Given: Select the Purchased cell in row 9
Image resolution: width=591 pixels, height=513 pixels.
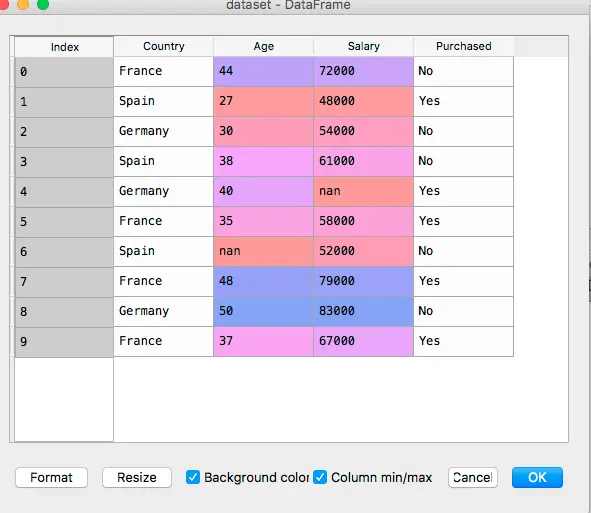Looking at the screenshot, I should click(464, 341).
